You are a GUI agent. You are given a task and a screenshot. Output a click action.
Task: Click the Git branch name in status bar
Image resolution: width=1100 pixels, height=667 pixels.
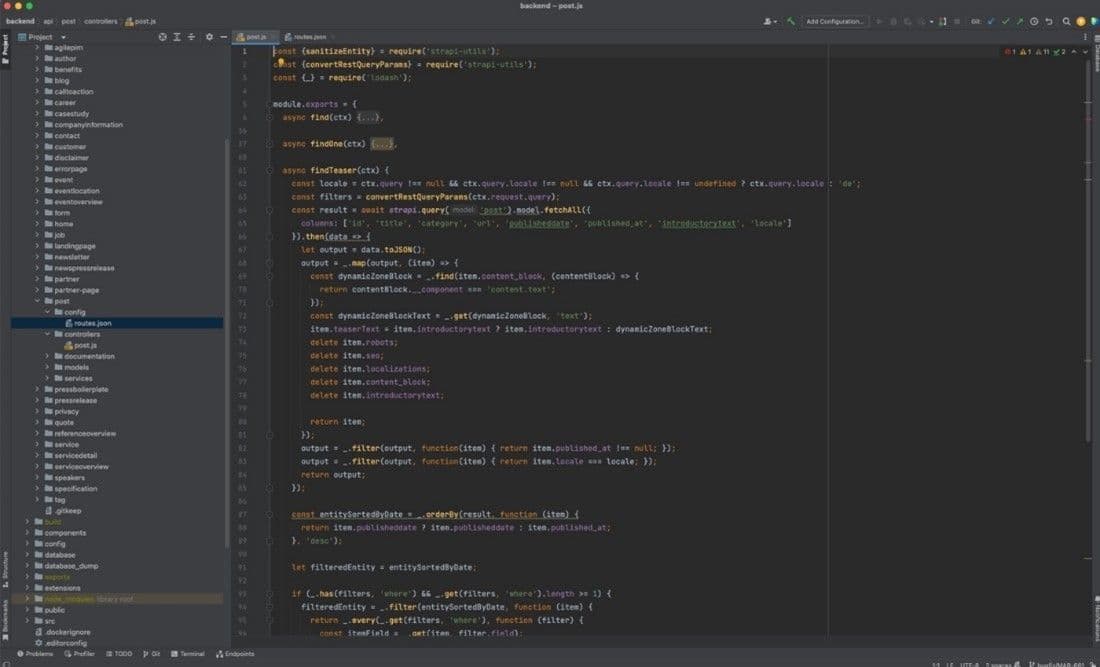click(1062, 662)
